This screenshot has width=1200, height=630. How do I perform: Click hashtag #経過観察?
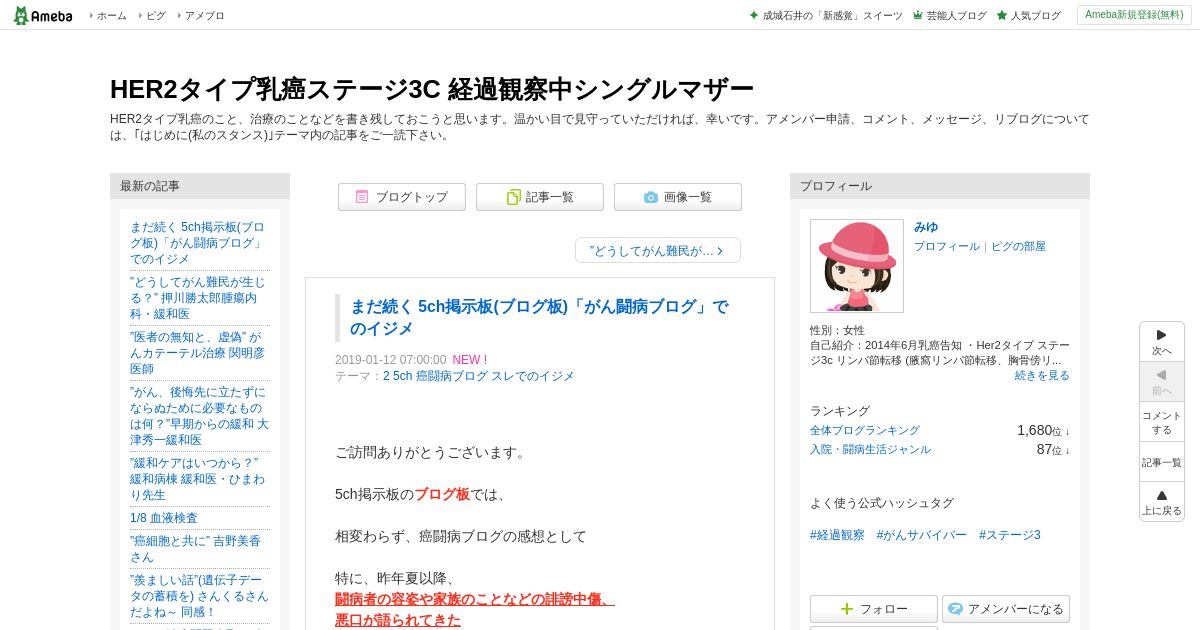(837, 535)
